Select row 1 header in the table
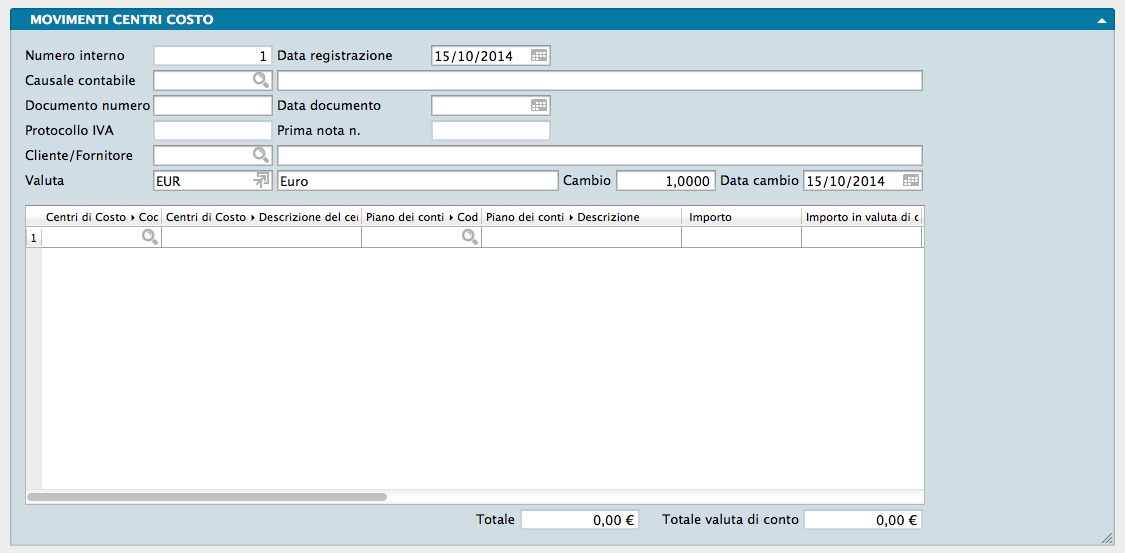Image resolution: width=1125 pixels, height=553 pixels. pyautogui.click(x=33, y=237)
